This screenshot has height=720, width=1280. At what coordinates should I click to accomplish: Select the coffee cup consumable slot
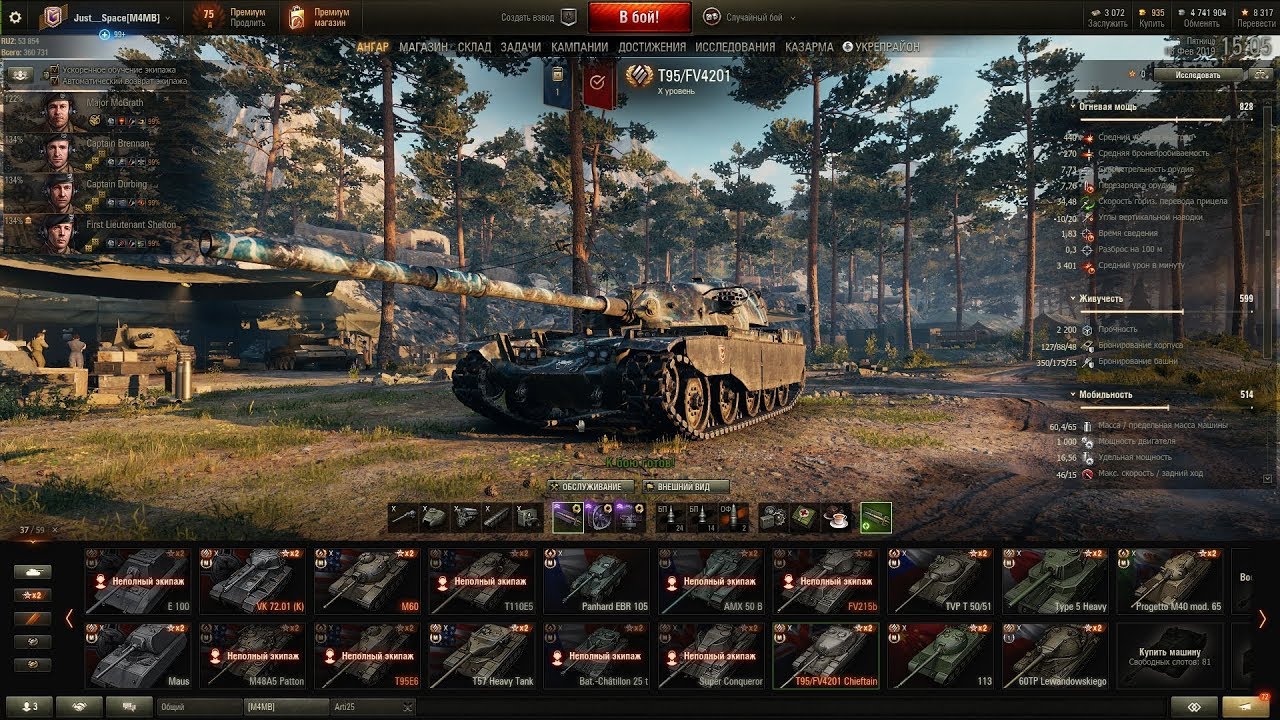[836, 517]
